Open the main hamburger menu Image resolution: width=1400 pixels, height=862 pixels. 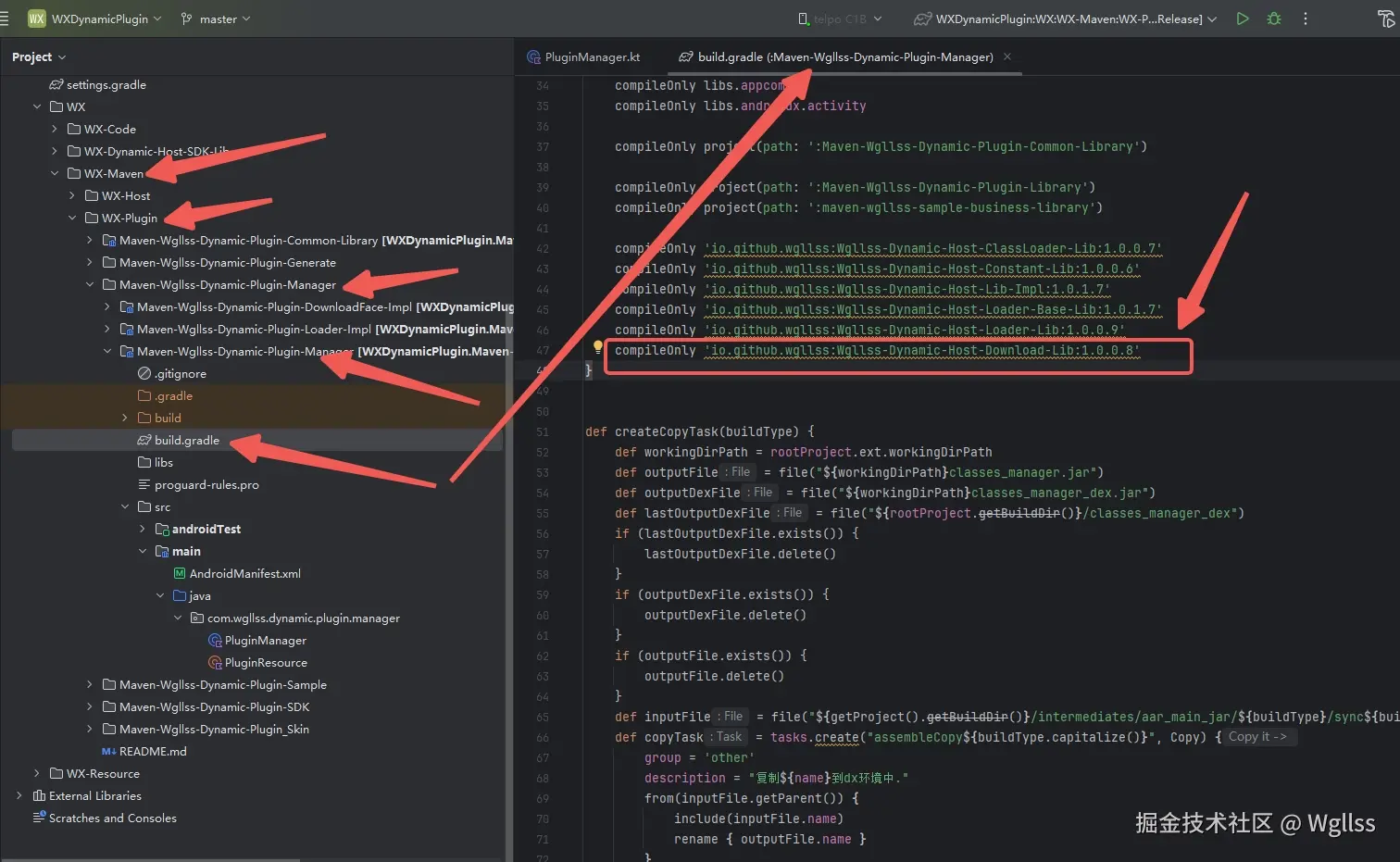(5, 19)
